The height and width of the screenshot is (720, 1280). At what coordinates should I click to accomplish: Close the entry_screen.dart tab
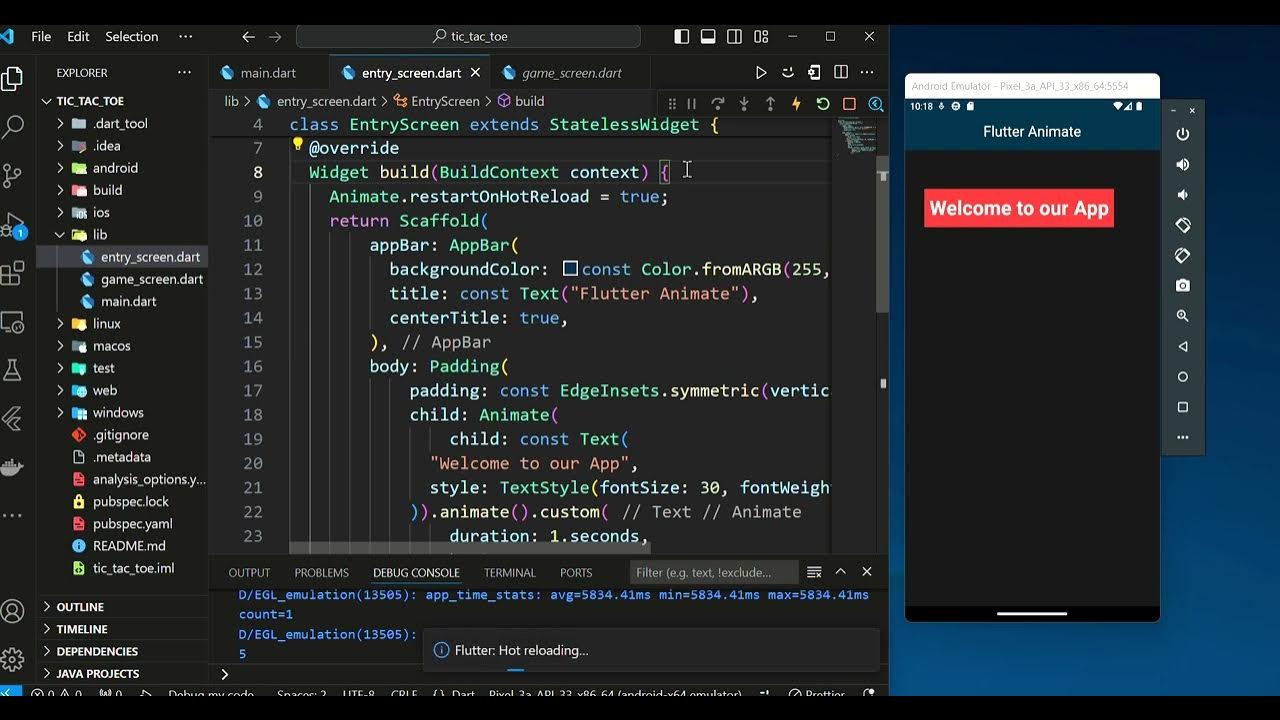coord(476,73)
